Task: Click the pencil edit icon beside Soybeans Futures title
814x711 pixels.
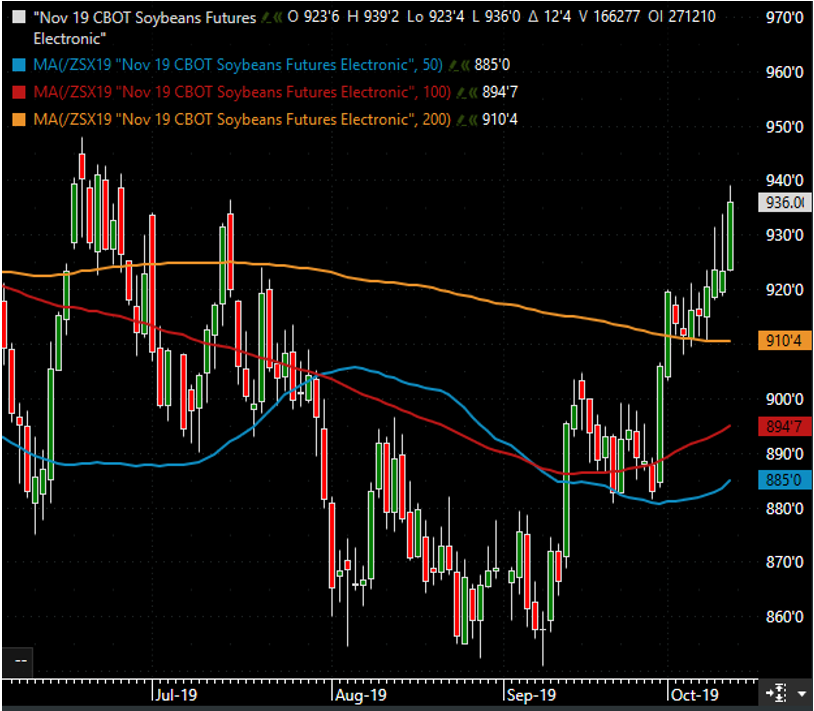Action: (x=266, y=18)
